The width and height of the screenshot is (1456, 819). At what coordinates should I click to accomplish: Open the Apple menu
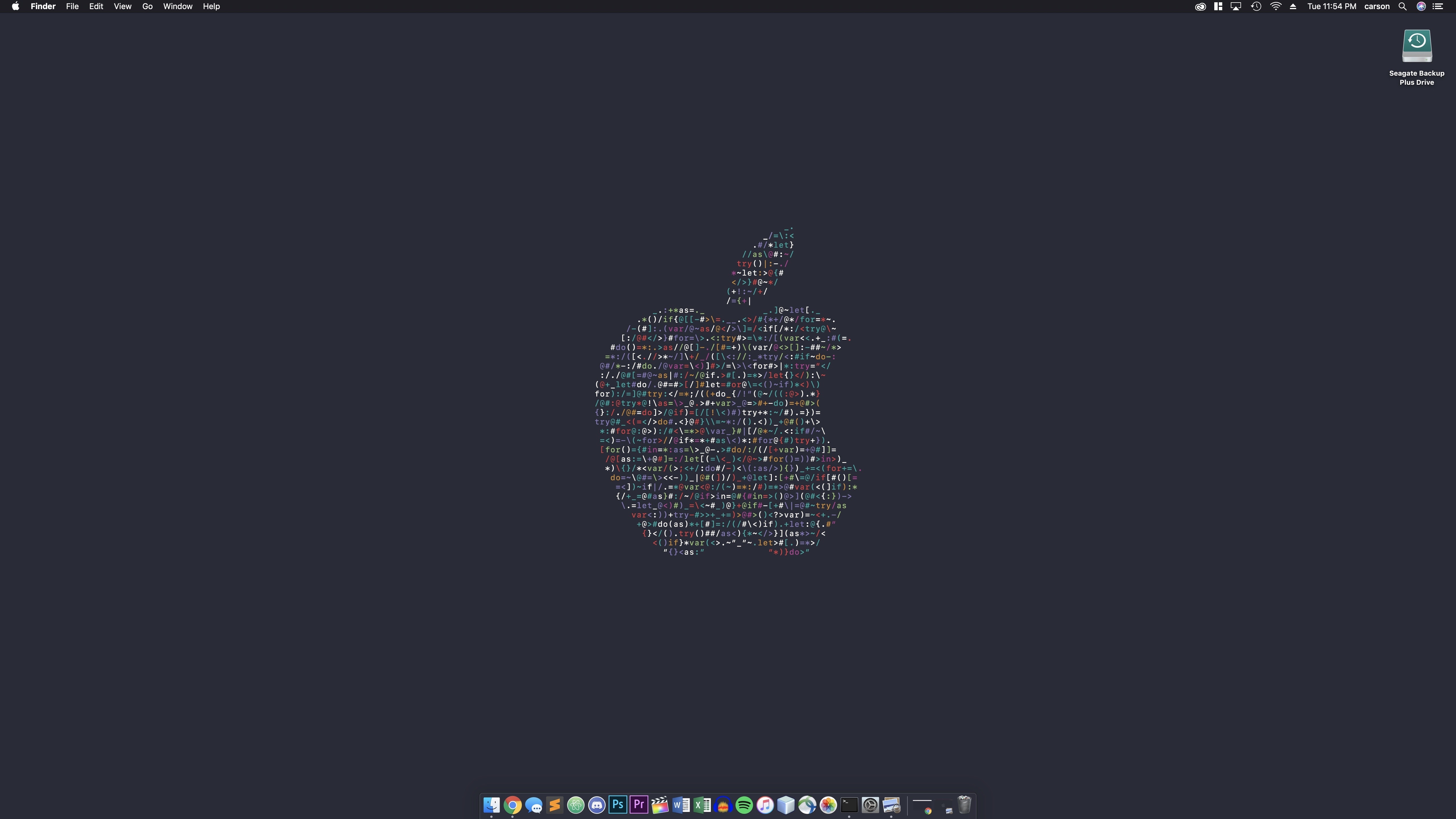(x=15, y=6)
